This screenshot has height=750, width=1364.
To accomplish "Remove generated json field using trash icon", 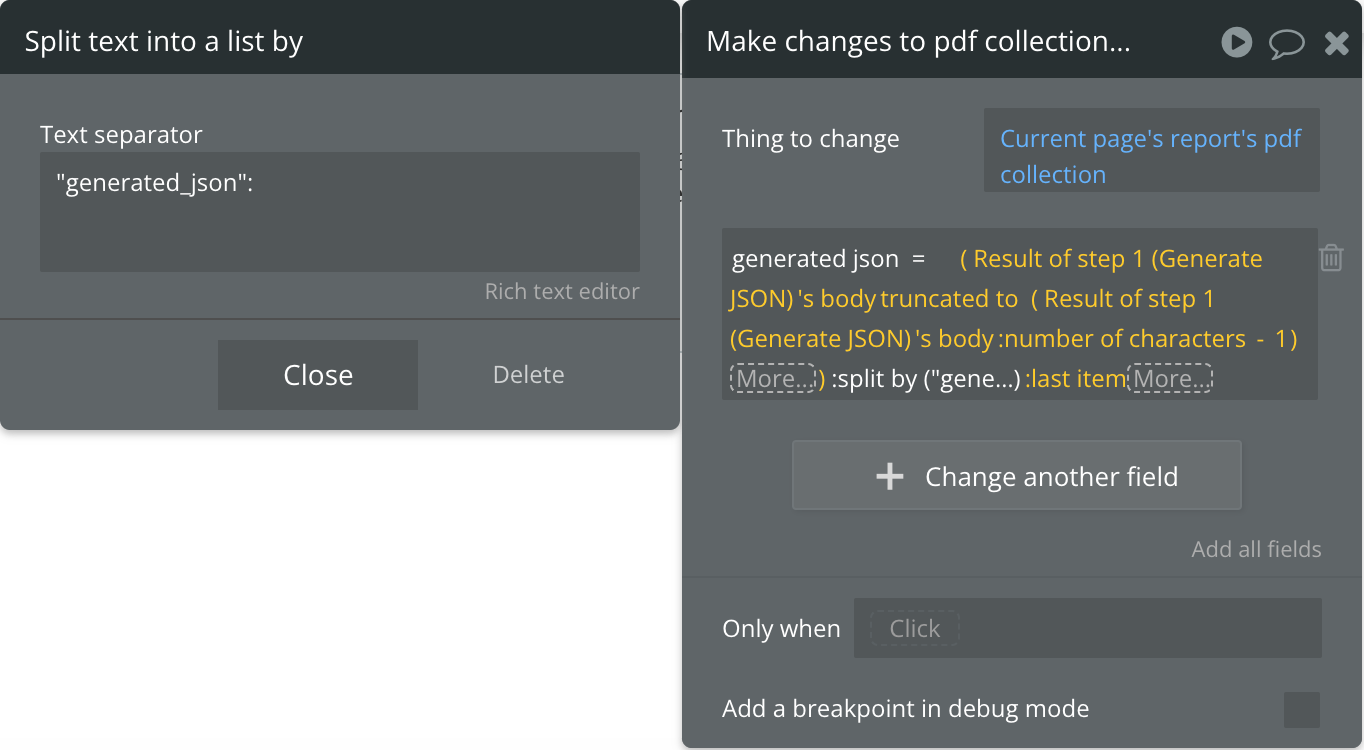I will point(1331,258).
